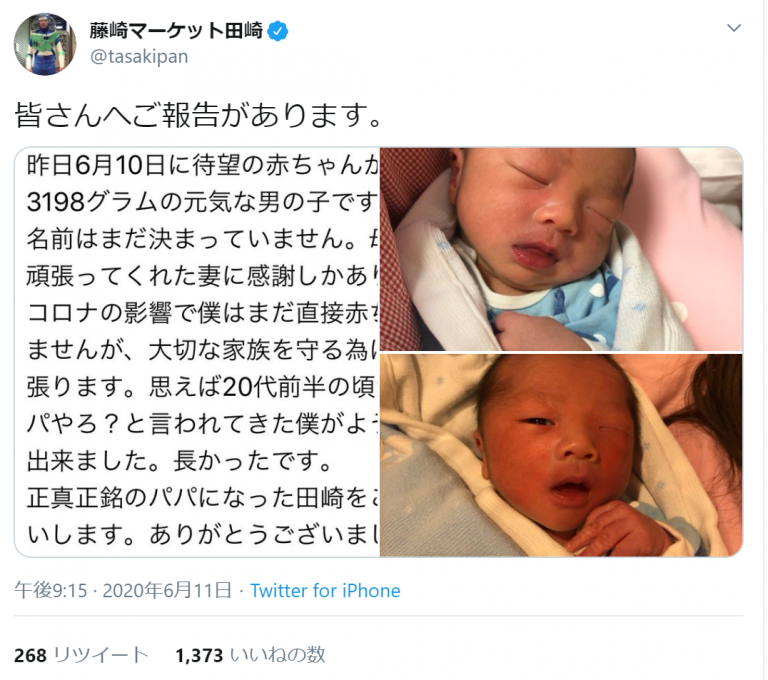Open the @tasakipan handle link
The height and width of the screenshot is (680, 768).
point(139,57)
